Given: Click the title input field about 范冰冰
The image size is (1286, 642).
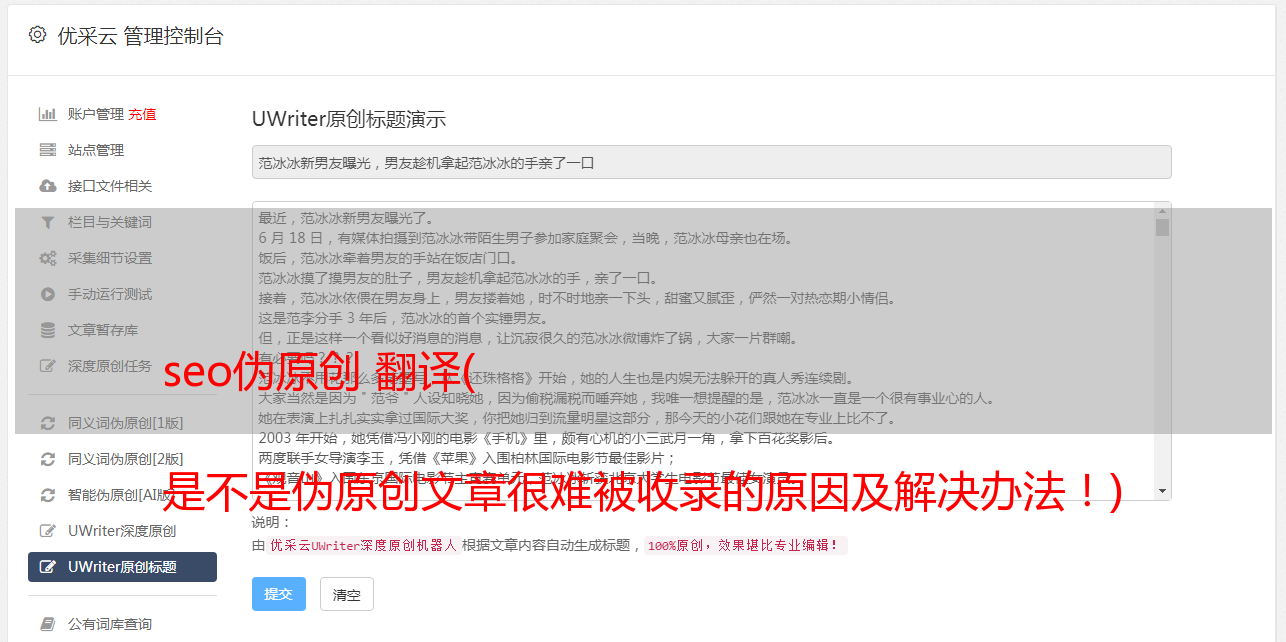Looking at the screenshot, I should coord(712,162).
